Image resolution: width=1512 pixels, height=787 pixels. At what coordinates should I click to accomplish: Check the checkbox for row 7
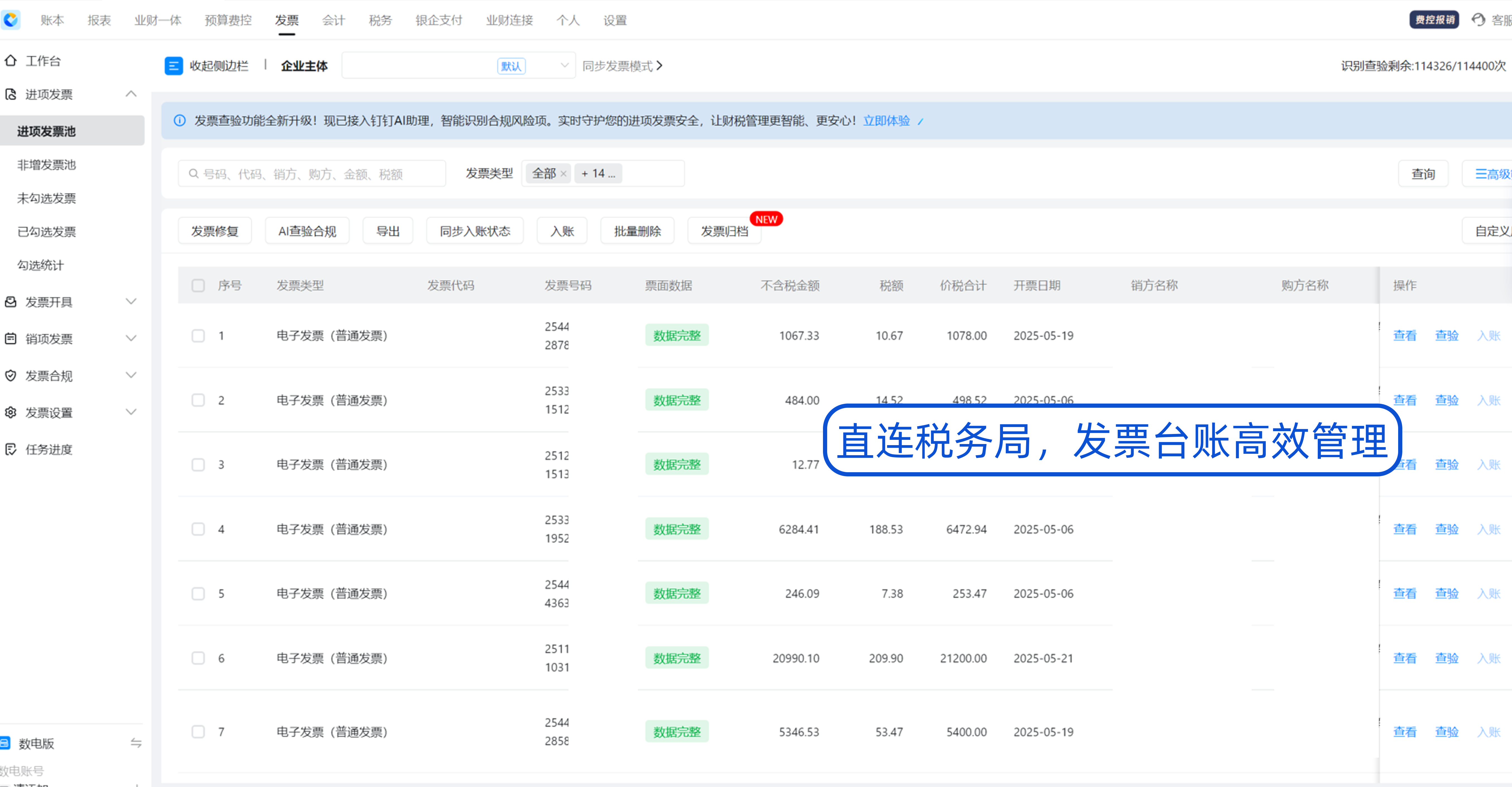[198, 732]
